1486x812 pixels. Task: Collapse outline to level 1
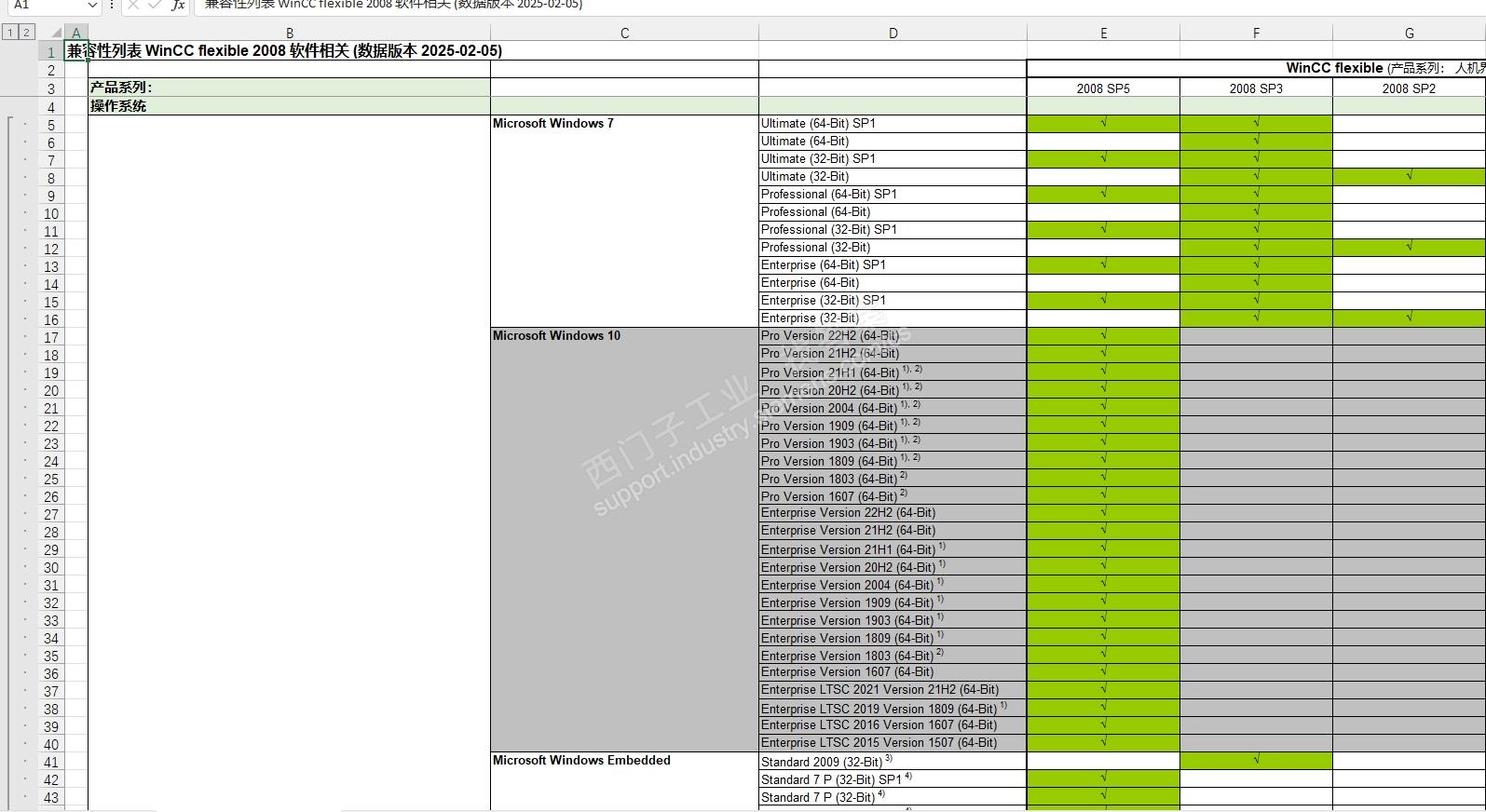click(x=10, y=33)
